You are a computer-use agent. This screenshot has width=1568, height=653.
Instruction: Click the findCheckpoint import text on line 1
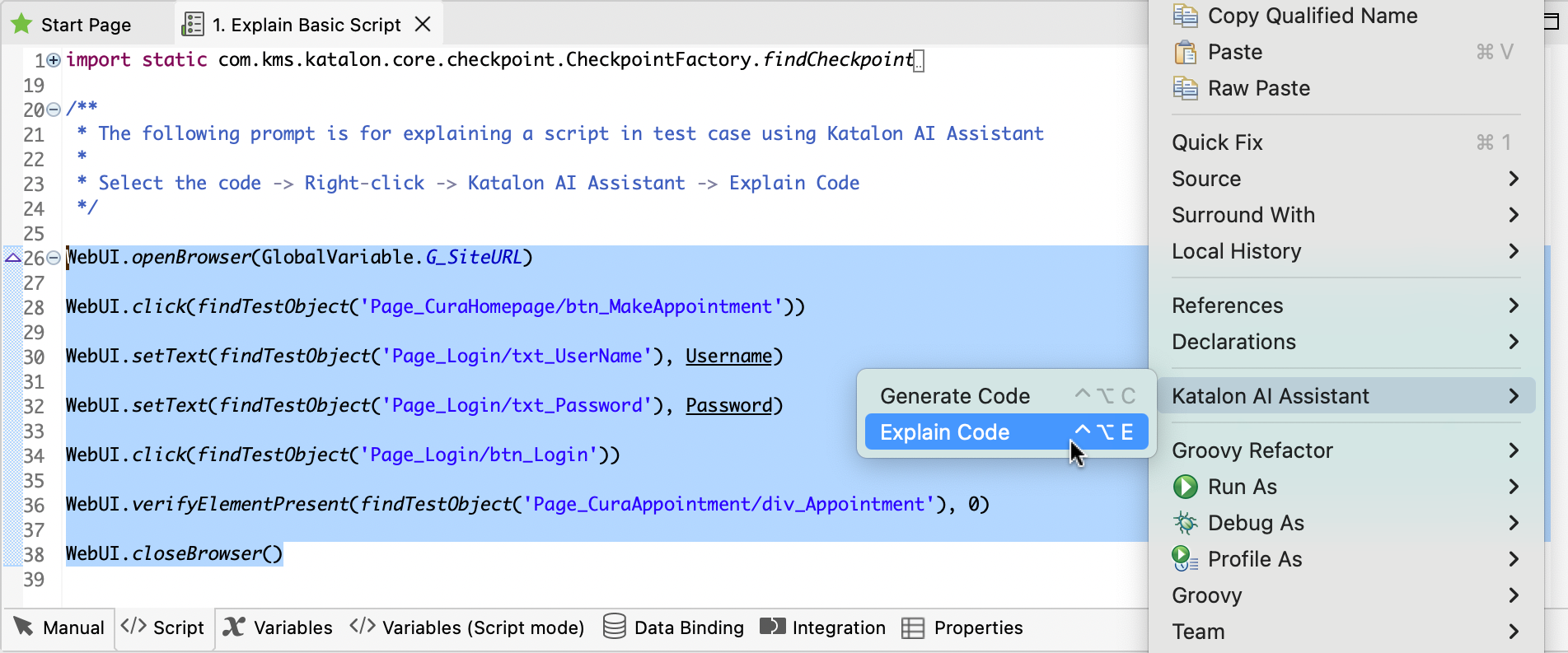[838, 60]
